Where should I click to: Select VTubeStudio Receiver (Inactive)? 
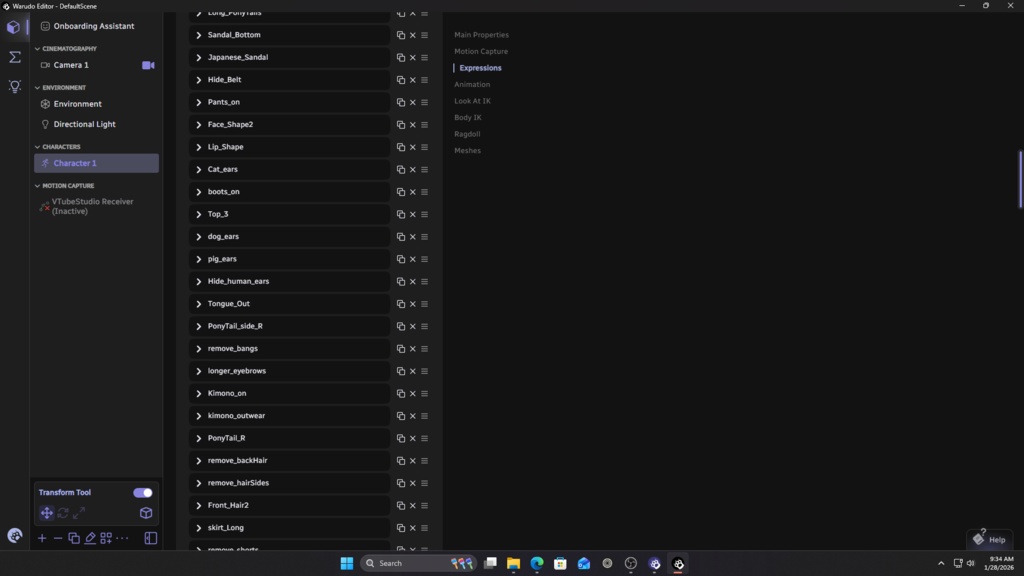pyautogui.click(x=96, y=206)
